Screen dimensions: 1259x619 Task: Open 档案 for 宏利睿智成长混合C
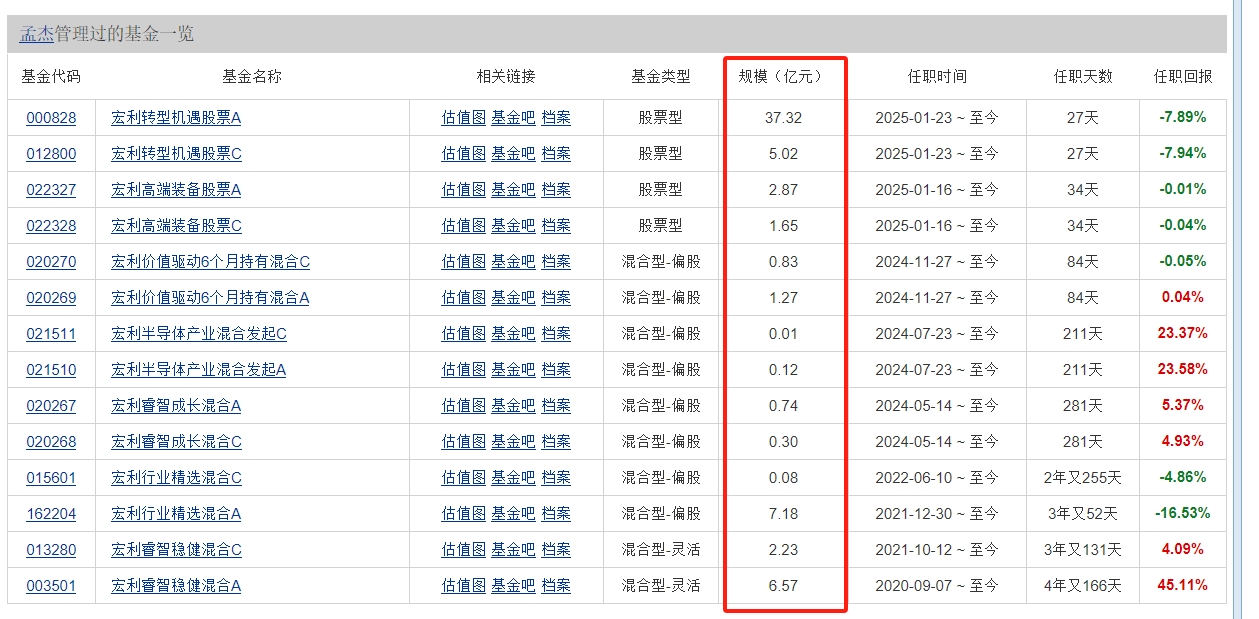click(x=556, y=442)
